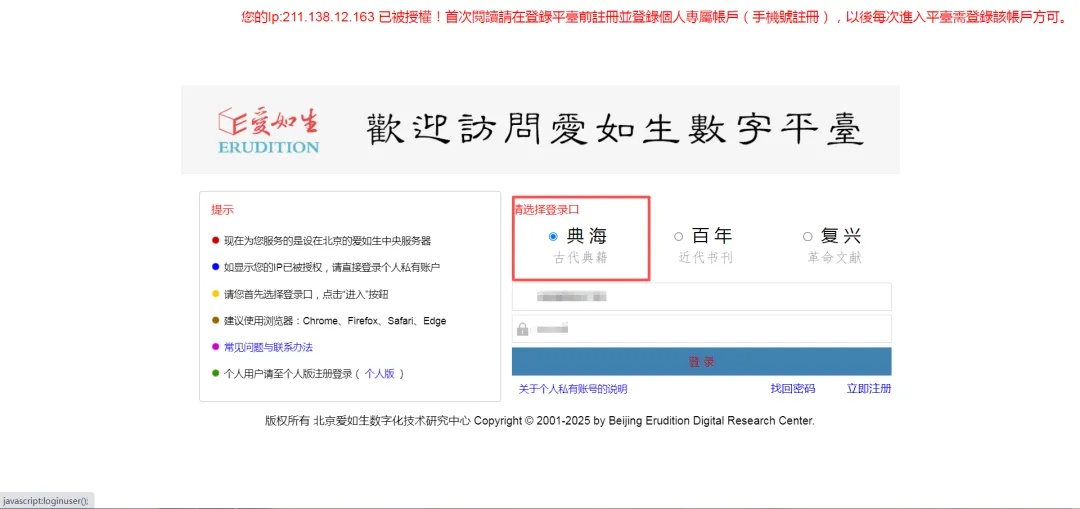The image size is (1080, 509).
Task: Click the 古代典籍 subtitle under 典海
Action: click(581, 258)
